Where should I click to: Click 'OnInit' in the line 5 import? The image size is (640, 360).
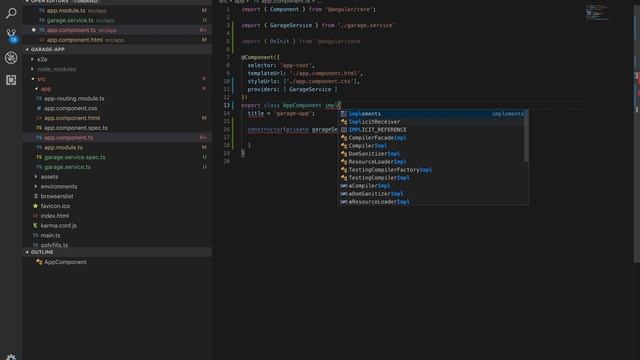[280, 41]
